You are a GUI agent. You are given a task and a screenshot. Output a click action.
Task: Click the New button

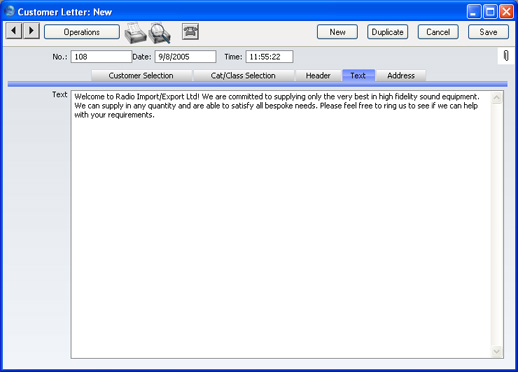tap(337, 32)
